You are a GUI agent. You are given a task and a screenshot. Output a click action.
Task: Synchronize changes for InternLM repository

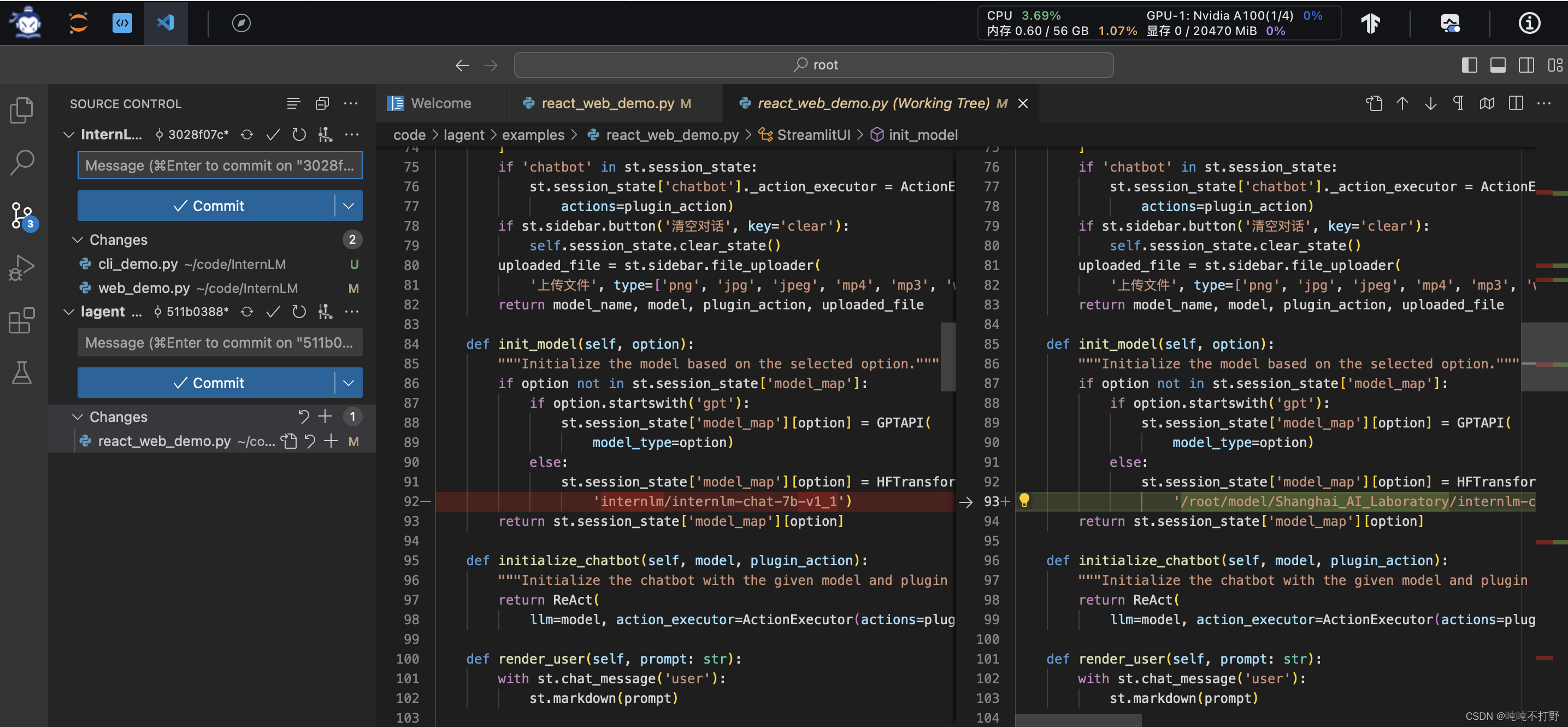(246, 134)
